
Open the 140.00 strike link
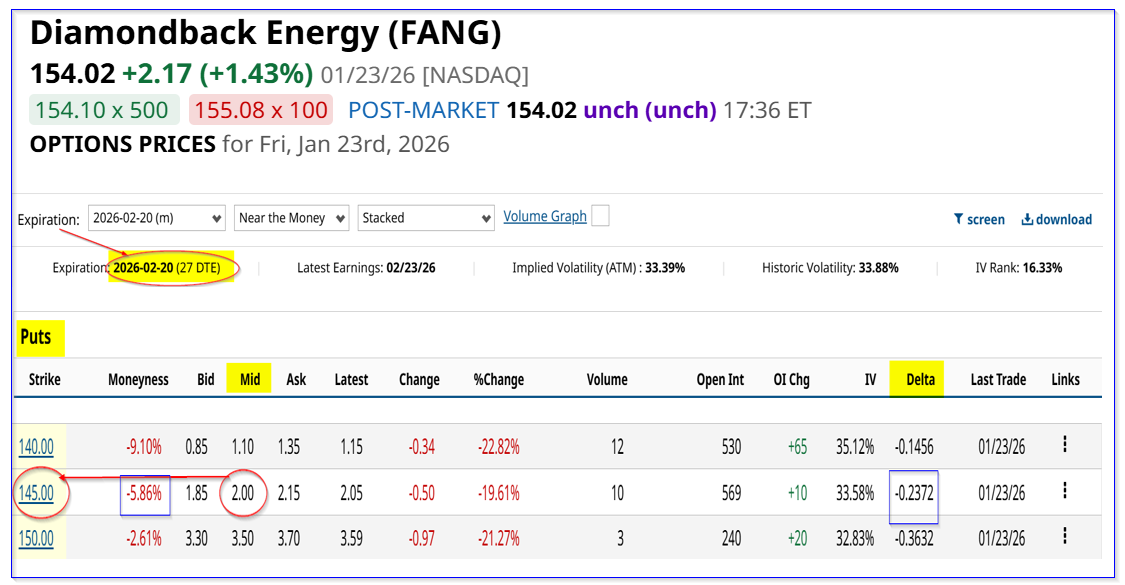36,446
